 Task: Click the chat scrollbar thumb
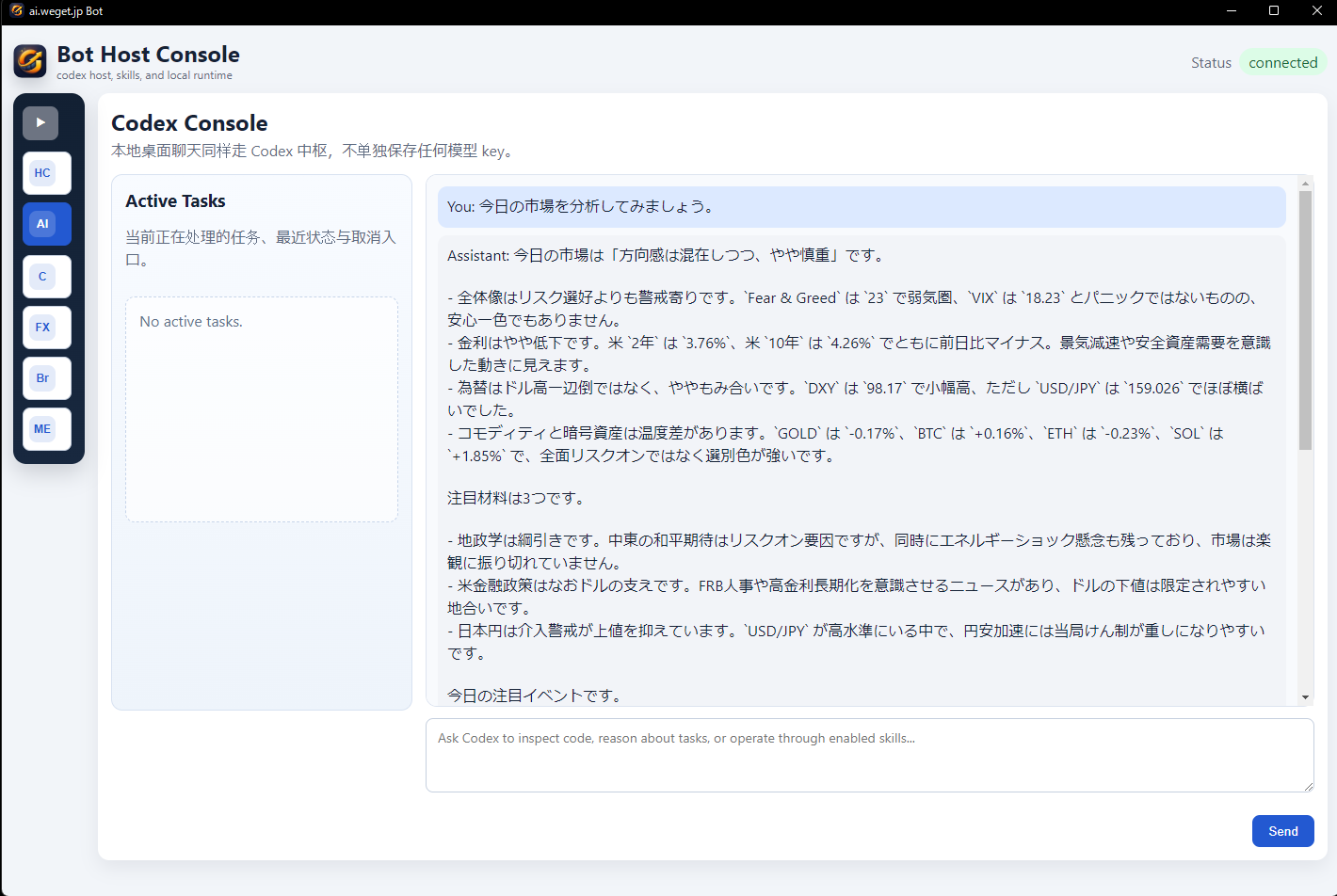[1305, 320]
